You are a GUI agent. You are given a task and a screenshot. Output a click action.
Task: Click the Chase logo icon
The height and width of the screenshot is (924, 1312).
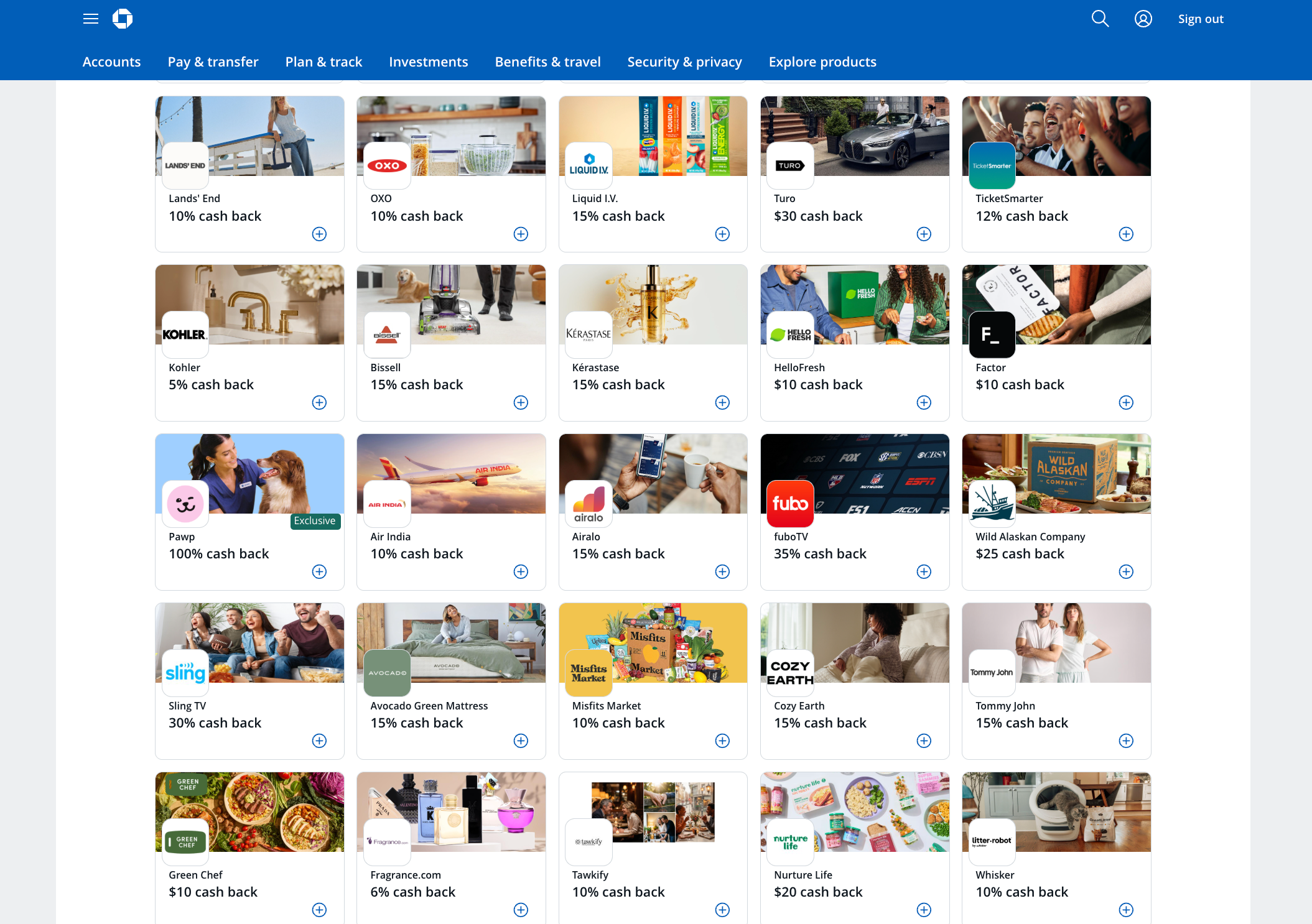tap(123, 19)
